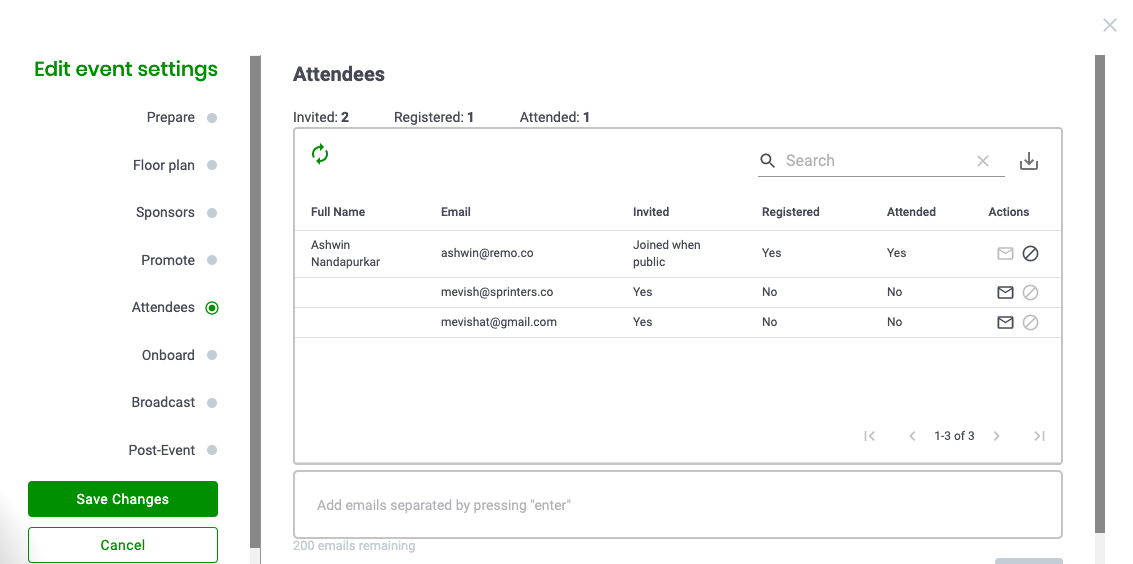Send email invite to mevish@sprinters.co
The image size is (1133, 564).
click(x=1005, y=293)
